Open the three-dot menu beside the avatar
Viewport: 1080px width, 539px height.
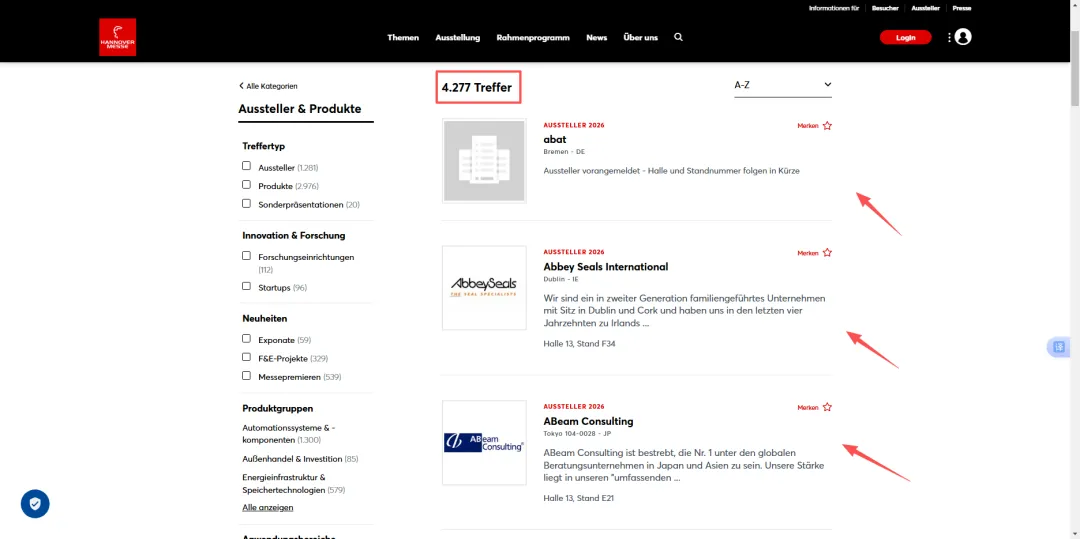tap(949, 37)
